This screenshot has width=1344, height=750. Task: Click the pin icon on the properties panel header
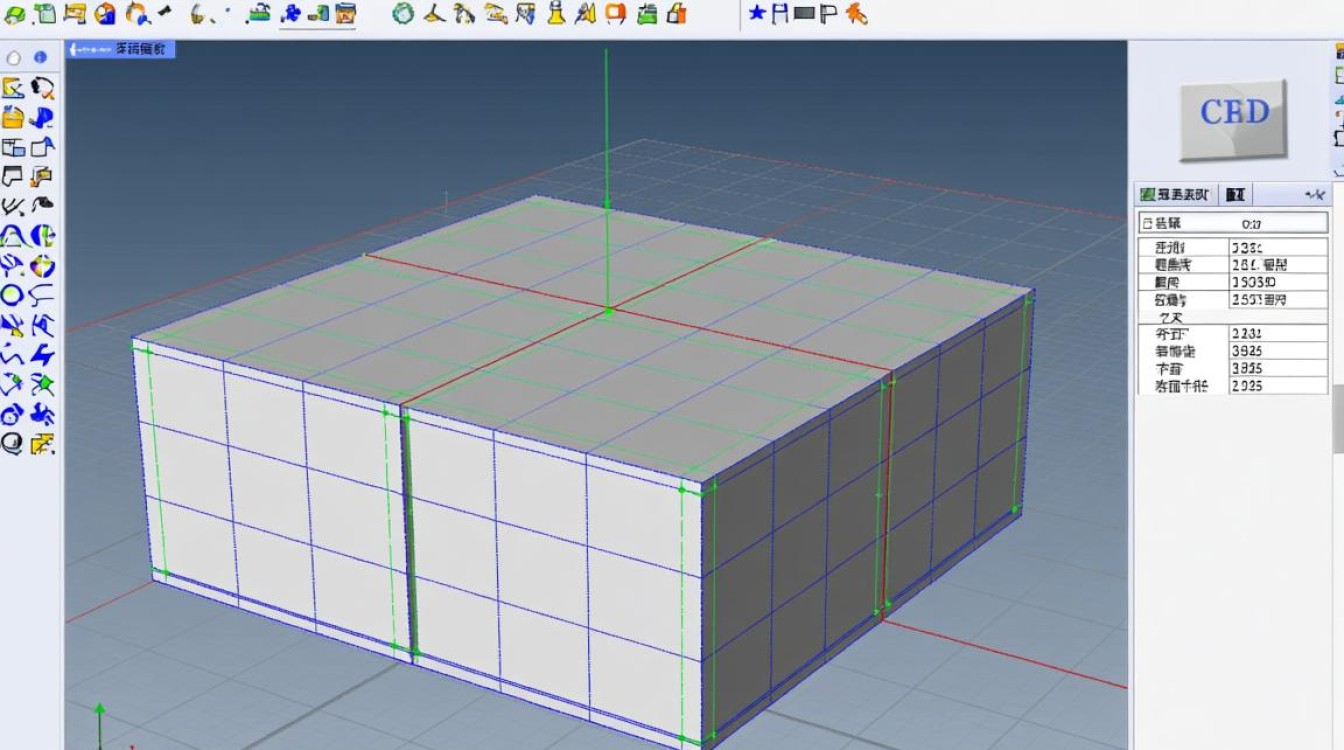coord(1314,194)
